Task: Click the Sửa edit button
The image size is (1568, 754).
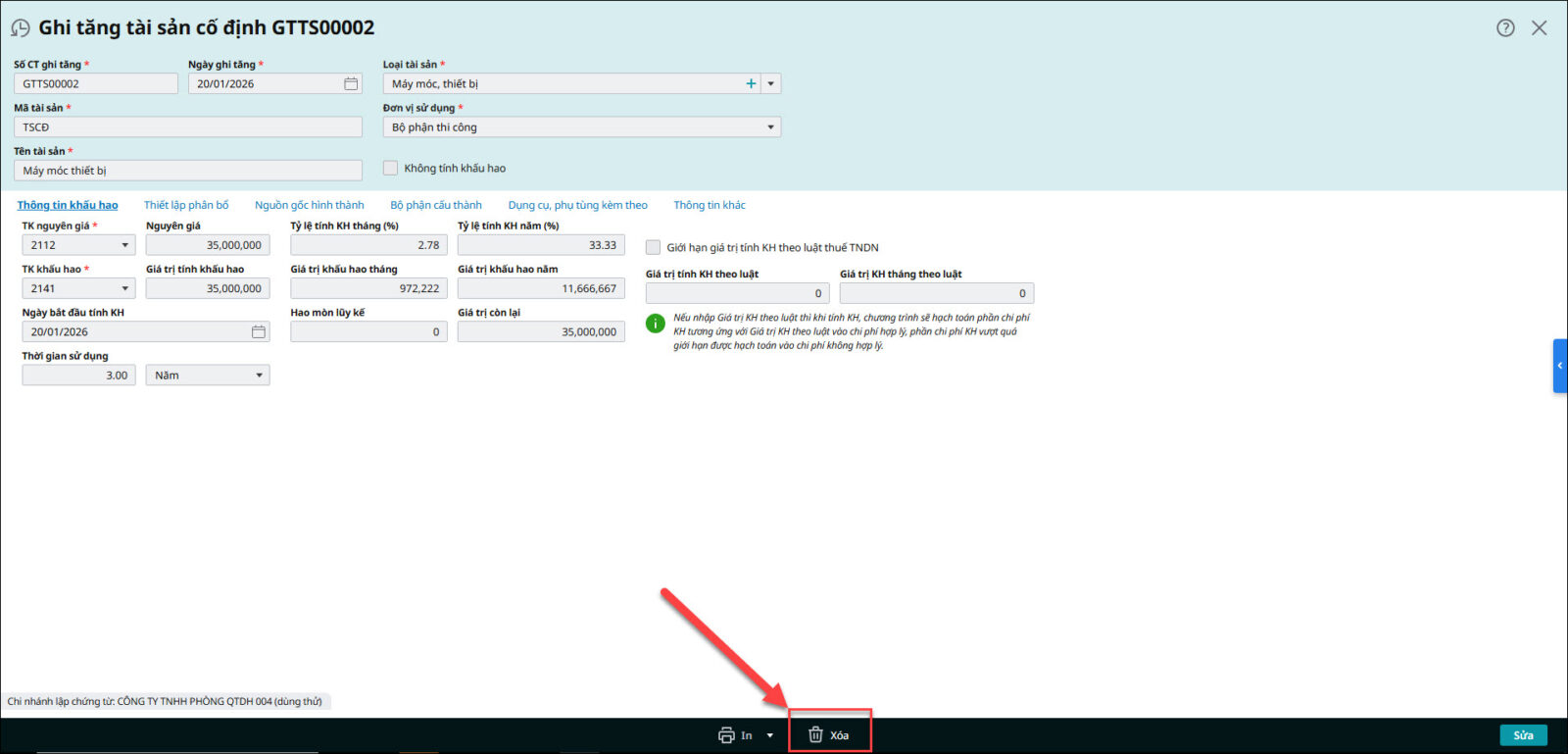Action: (x=1523, y=735)
